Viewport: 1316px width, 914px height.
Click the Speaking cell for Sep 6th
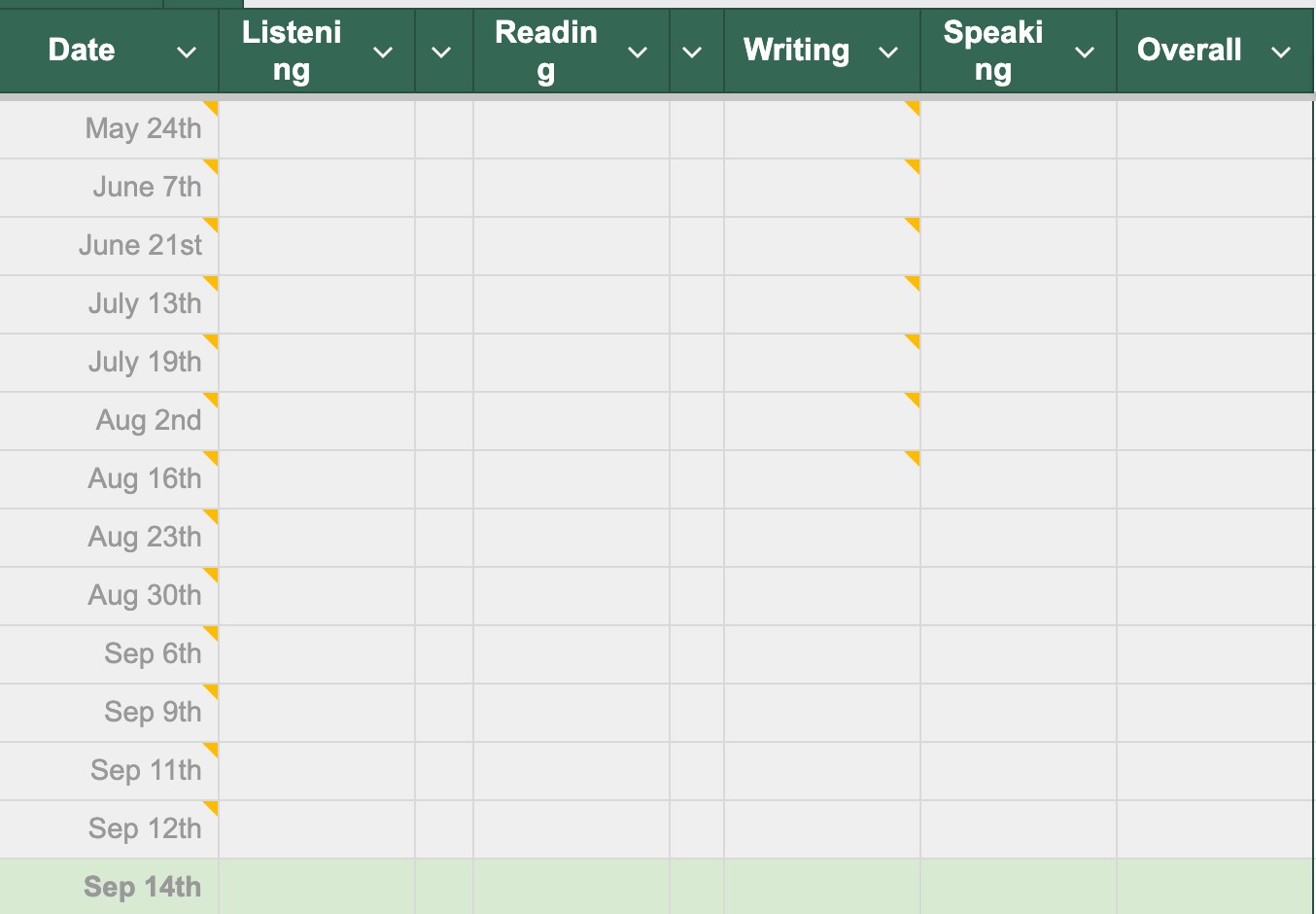click(x=1018, y=654)
